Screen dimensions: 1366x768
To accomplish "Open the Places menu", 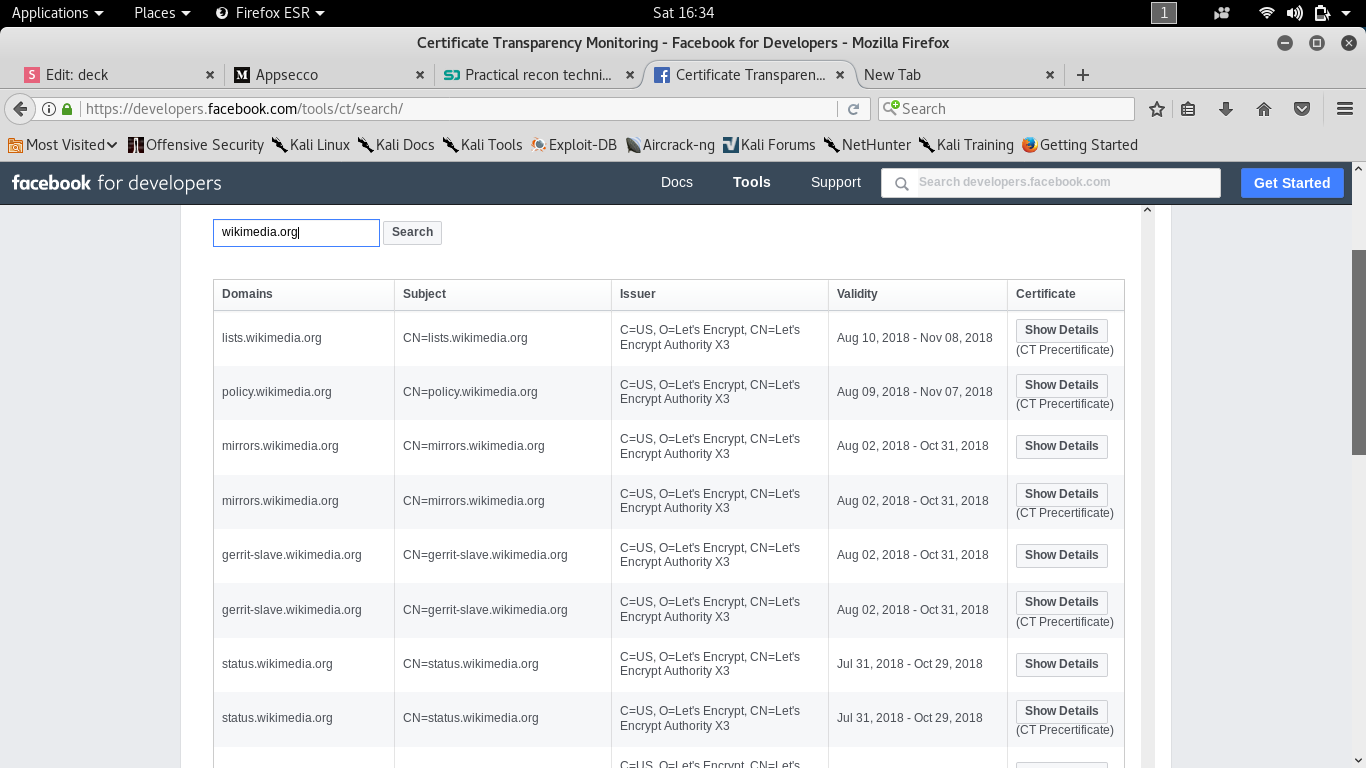I will pos(162,13).
